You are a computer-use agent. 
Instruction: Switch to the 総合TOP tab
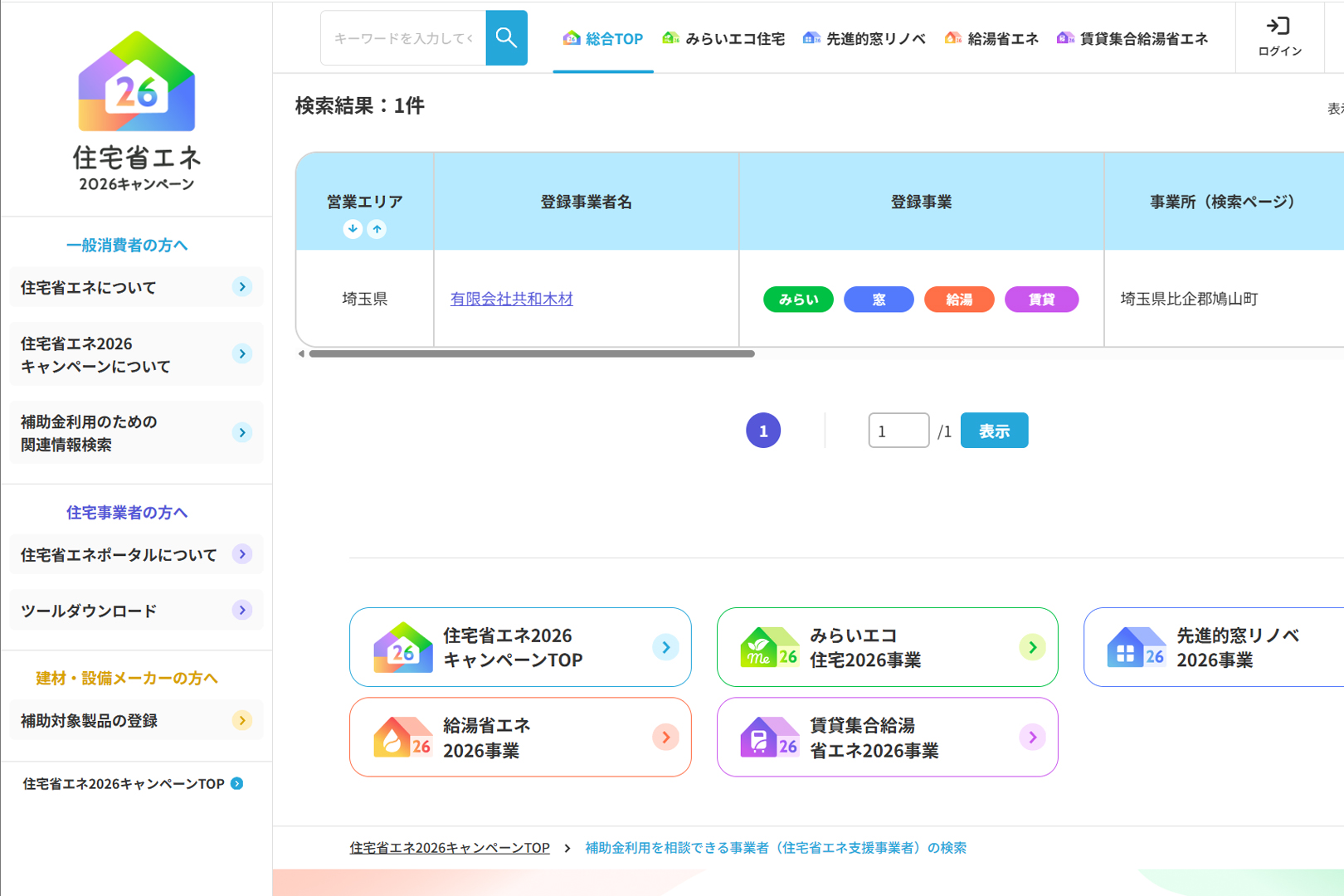(603, 39)
